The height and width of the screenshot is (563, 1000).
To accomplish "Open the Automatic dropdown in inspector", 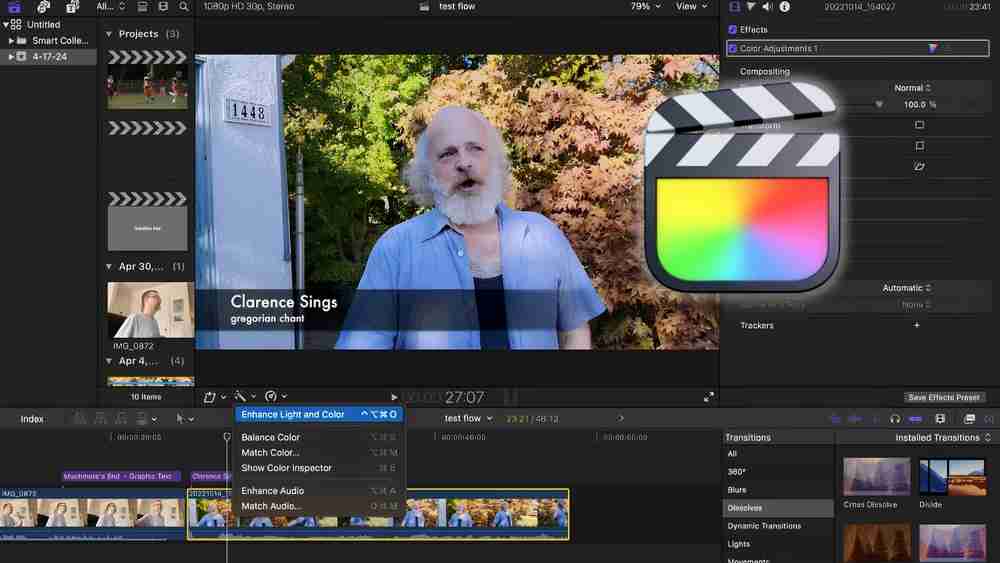I will tap(907, 288).
